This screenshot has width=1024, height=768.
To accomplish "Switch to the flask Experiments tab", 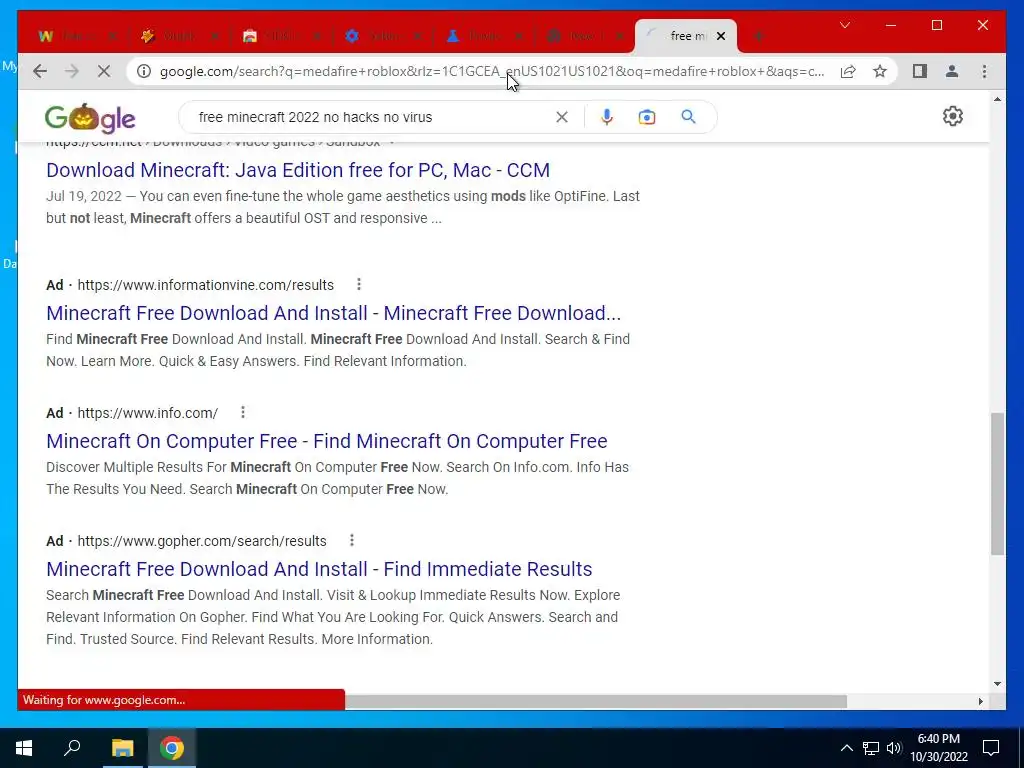I will (x=484, y=36).
